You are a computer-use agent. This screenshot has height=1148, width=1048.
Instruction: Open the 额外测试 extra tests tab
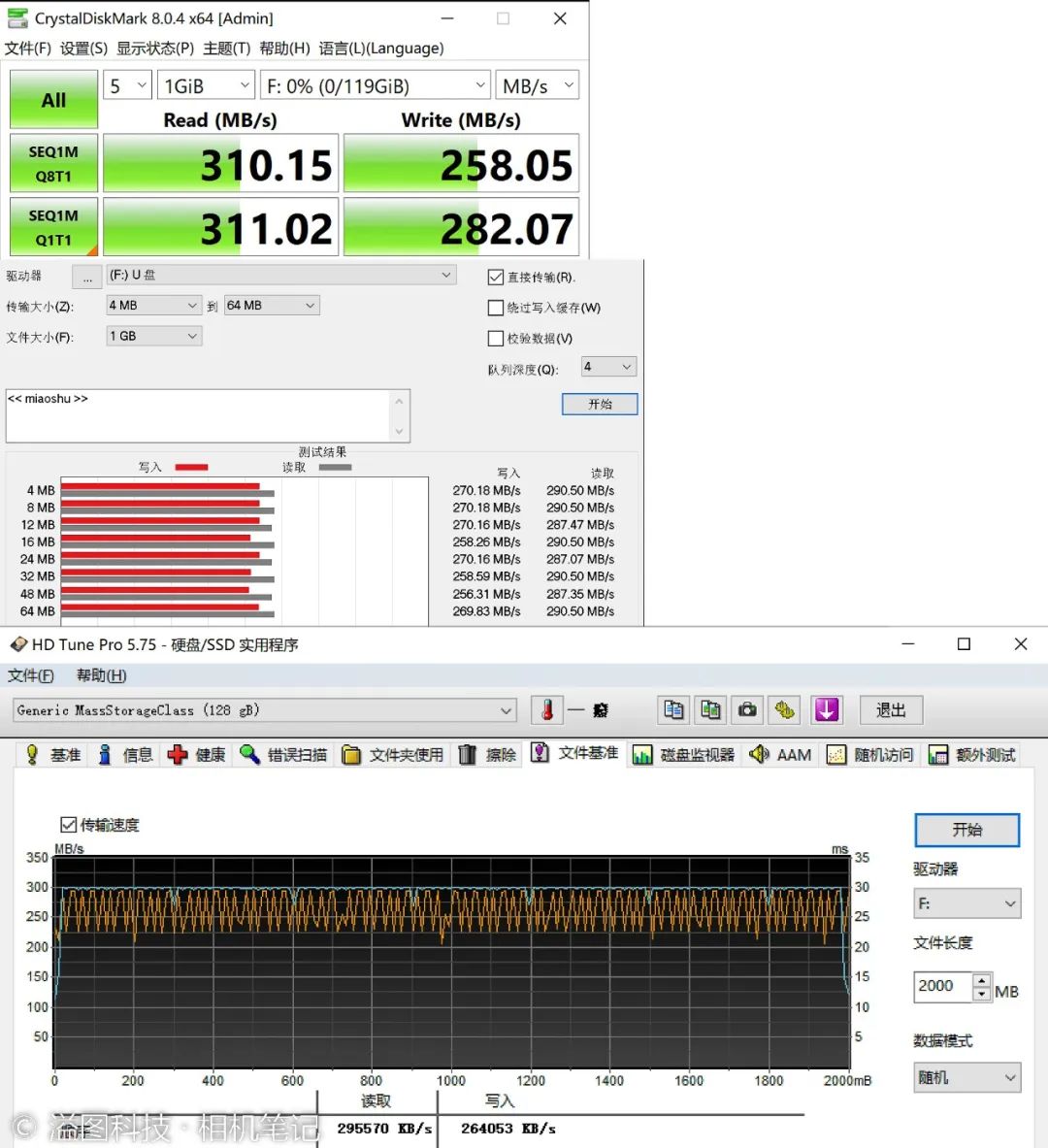pos(972,755)
